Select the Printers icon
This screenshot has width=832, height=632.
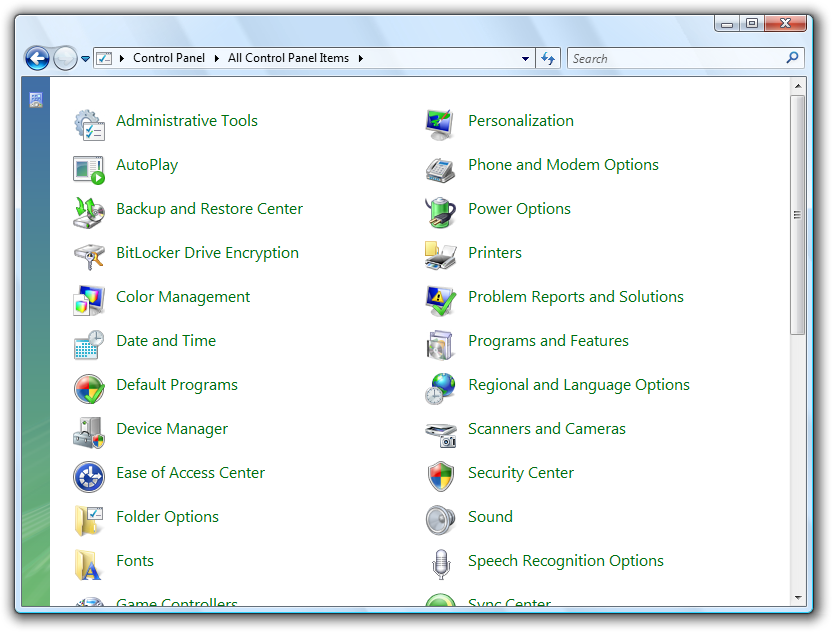tap(440, 256)
